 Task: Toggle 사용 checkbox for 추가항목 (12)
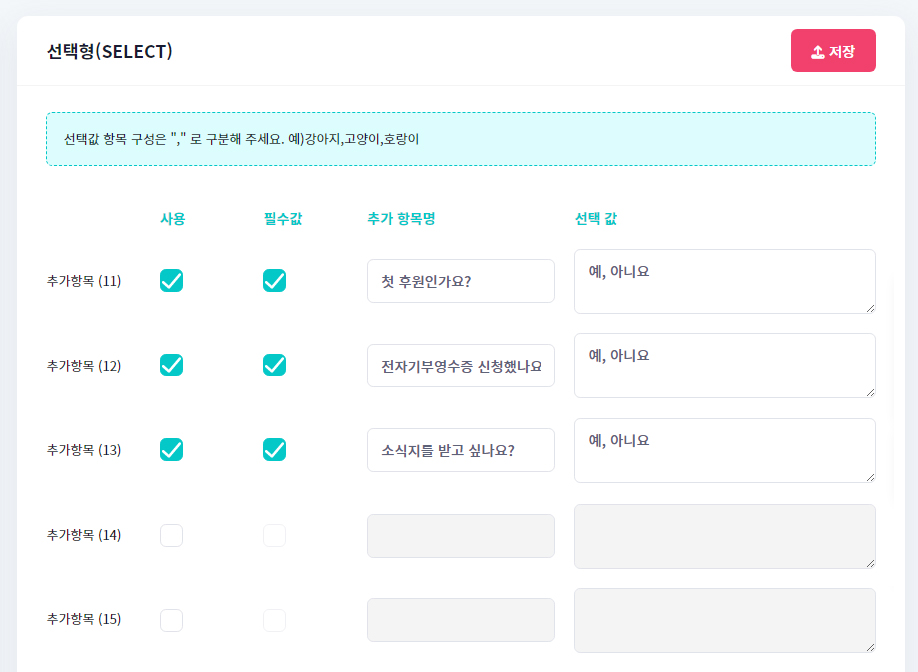(x=171, y=365)
